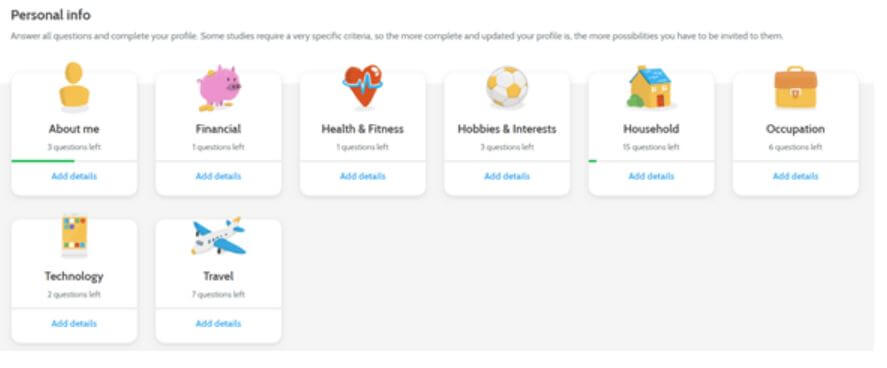Click the Technology smartphone icon
The image size is (887, 368).
click(x=74, y=235)
